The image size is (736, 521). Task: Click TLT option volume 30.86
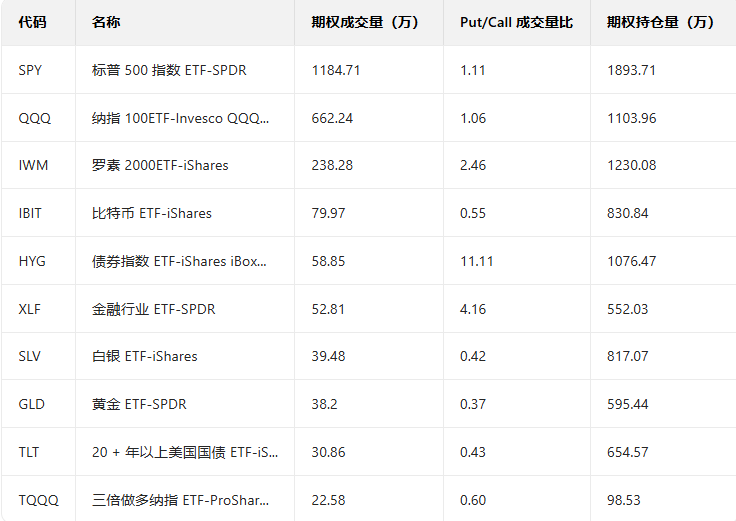328,452
